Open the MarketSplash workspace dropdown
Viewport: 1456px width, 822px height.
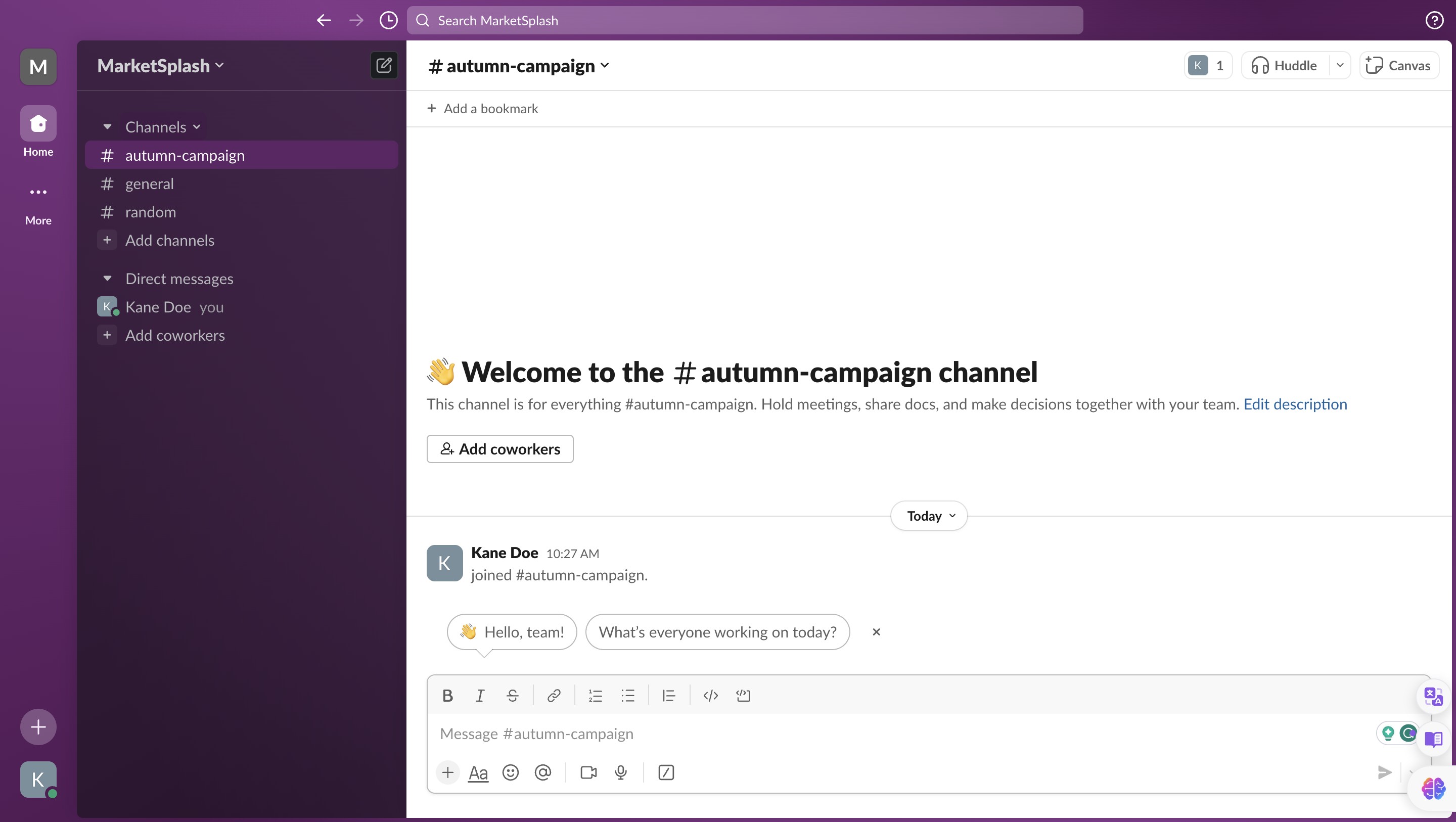click(161, 66)
